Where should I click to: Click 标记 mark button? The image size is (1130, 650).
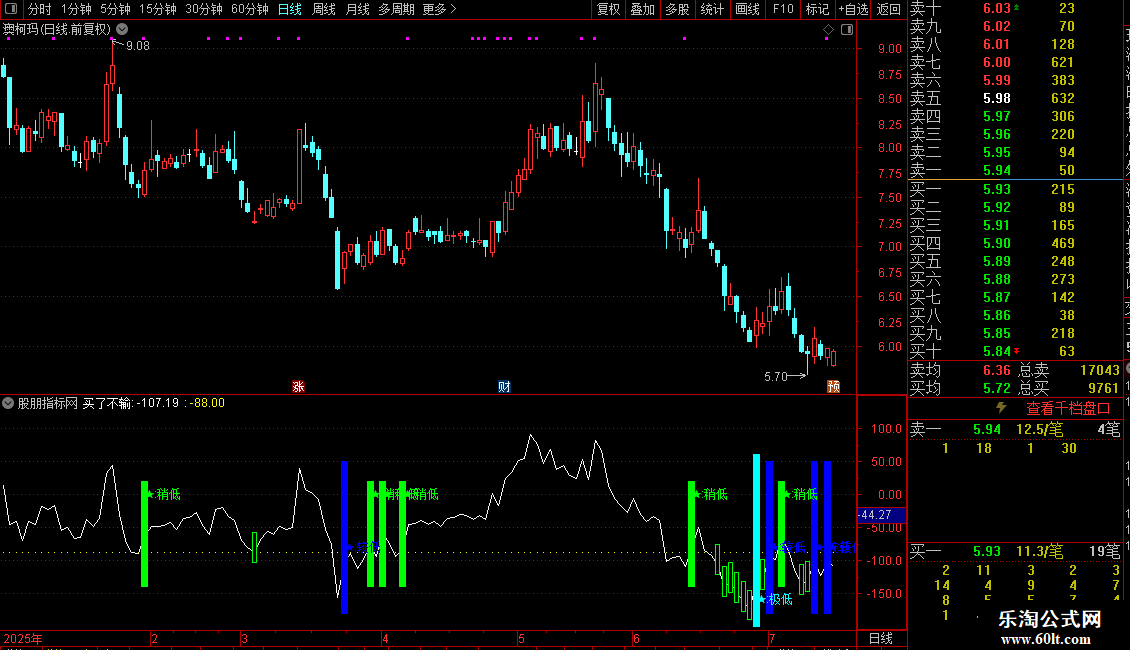point(817,9)
